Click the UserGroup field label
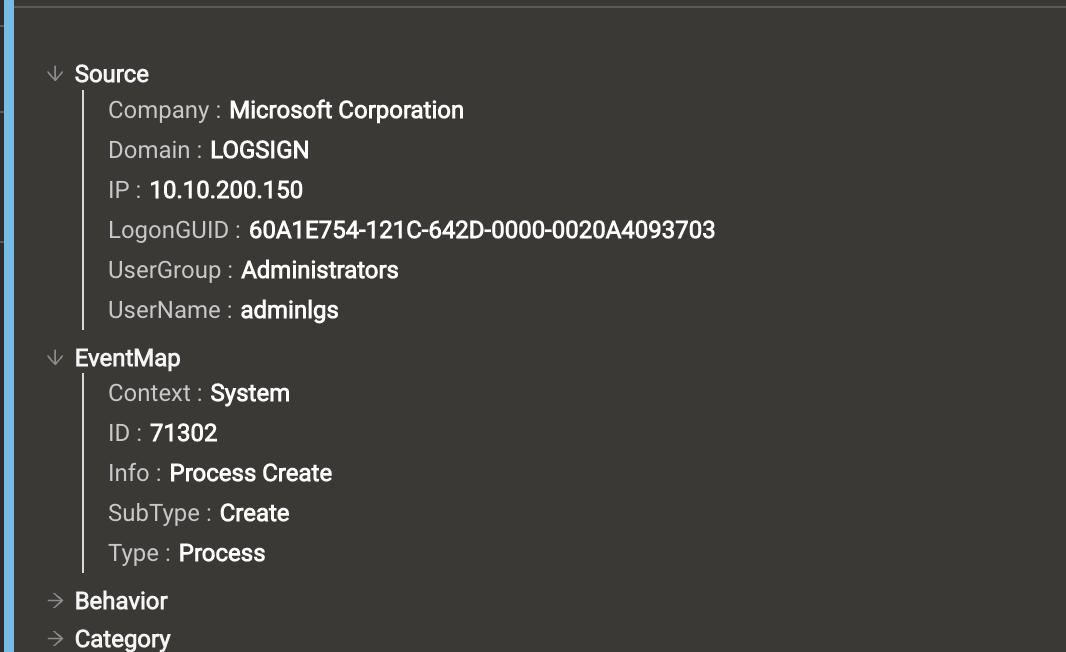Image resolution: width=1066 pixels, height=652 pixels. [165, 271]
